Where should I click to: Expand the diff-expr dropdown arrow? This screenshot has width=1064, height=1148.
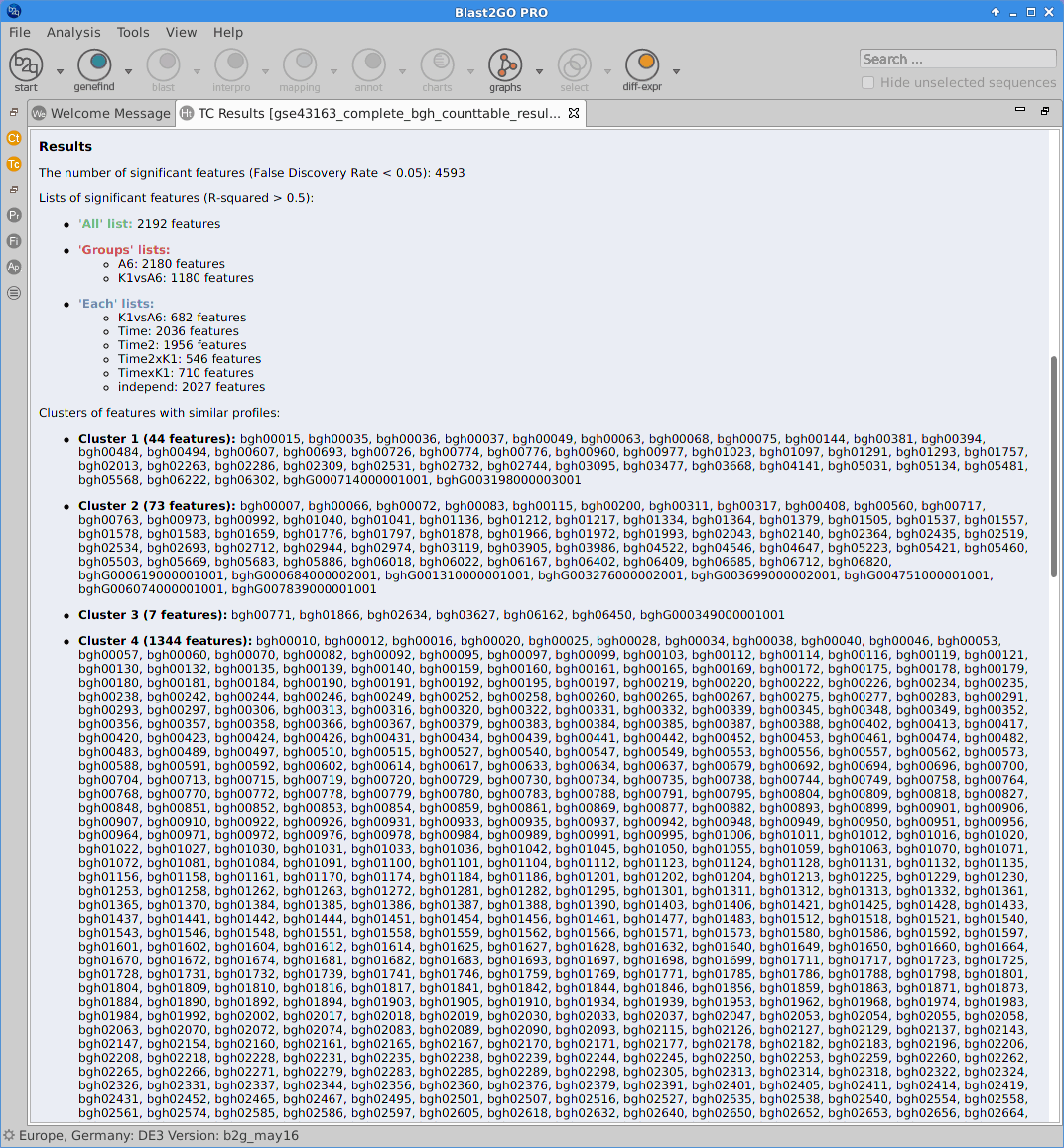(x=677, y=71)
